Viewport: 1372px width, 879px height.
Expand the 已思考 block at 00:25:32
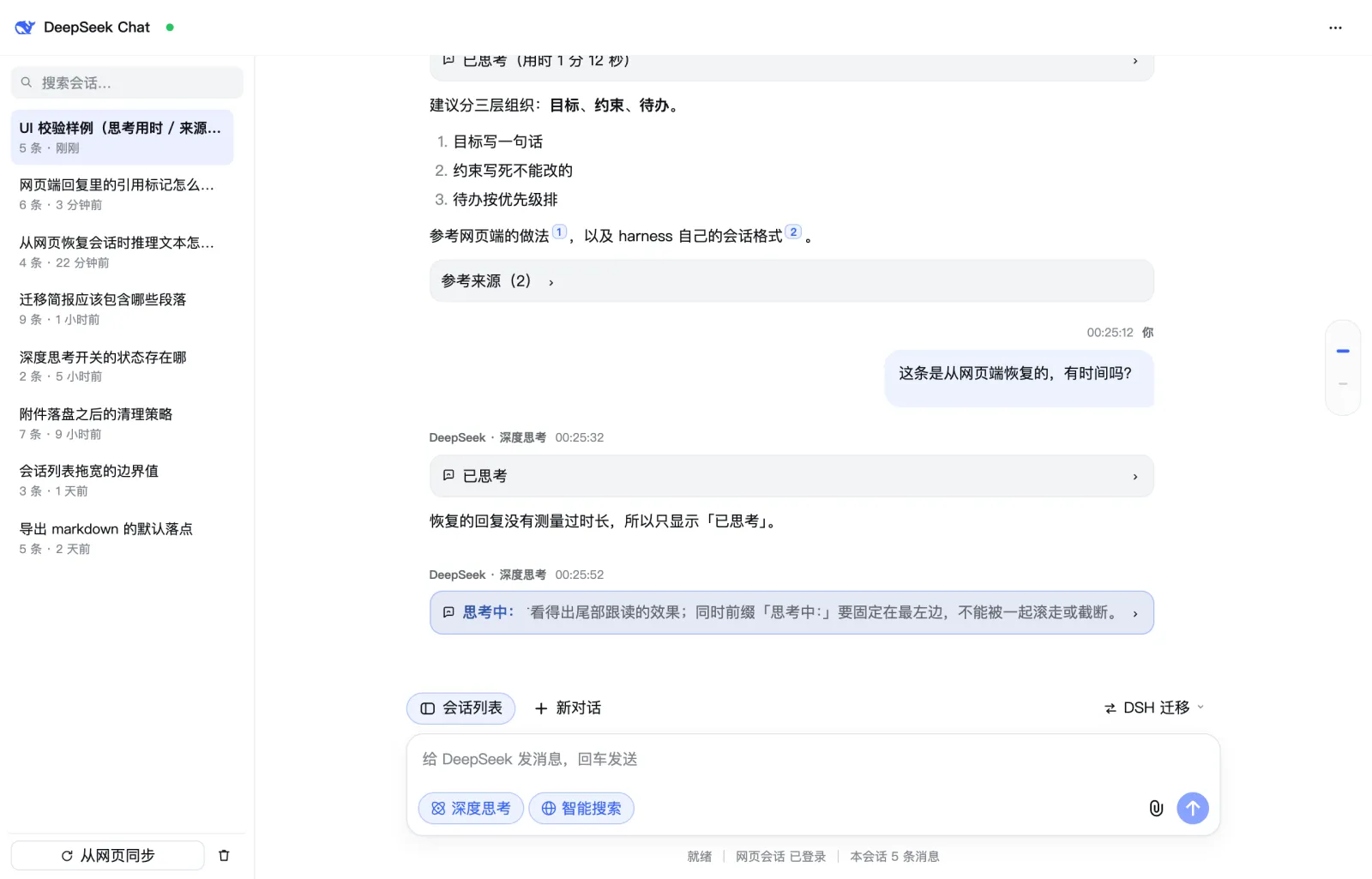tap(791, 476)
